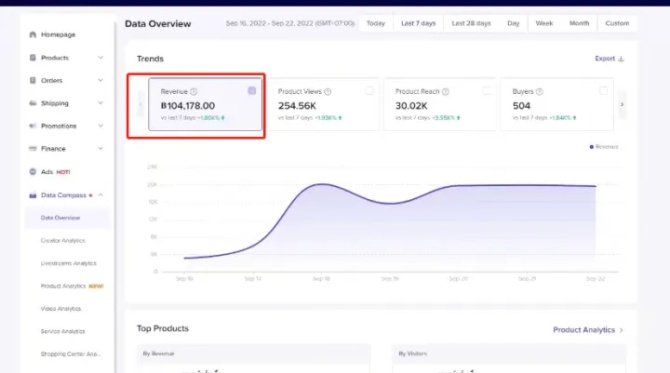Switch to the Week view

click(544, 23)
